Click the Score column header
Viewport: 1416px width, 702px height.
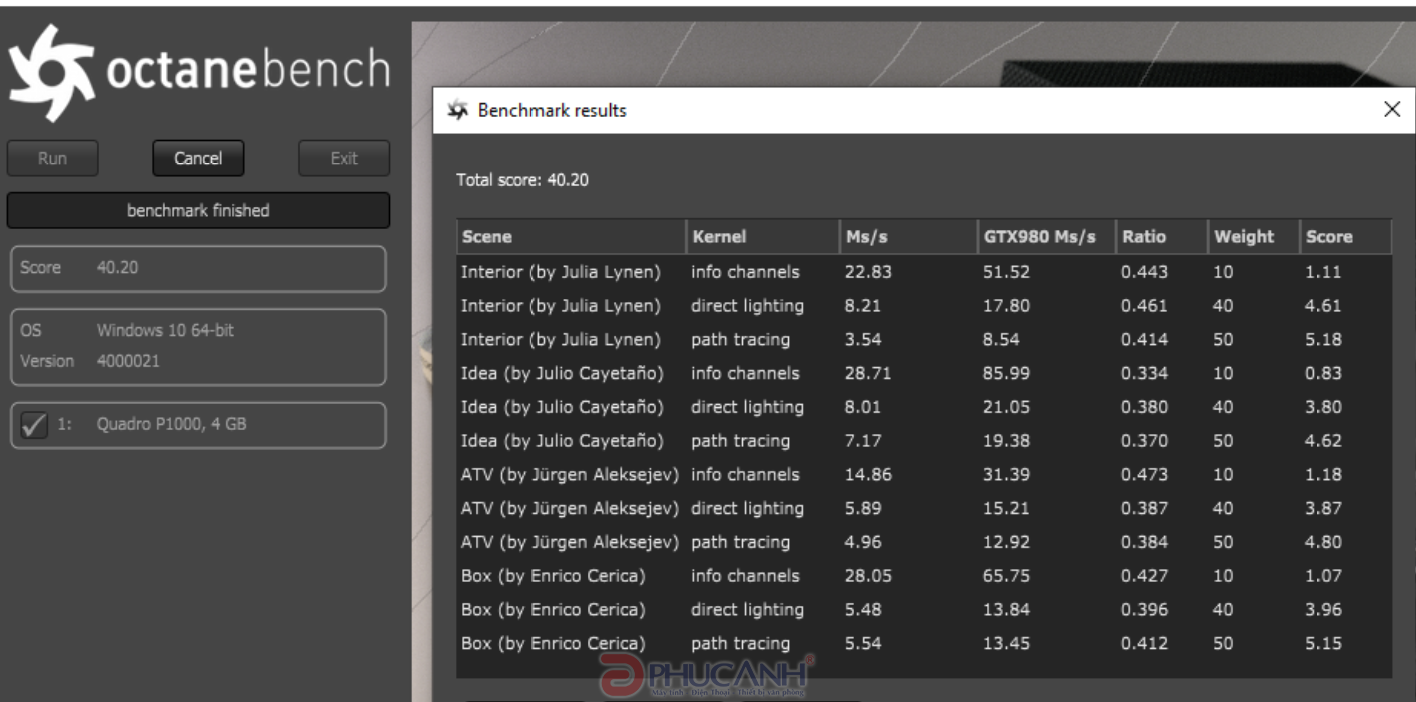click(1345, 237)
